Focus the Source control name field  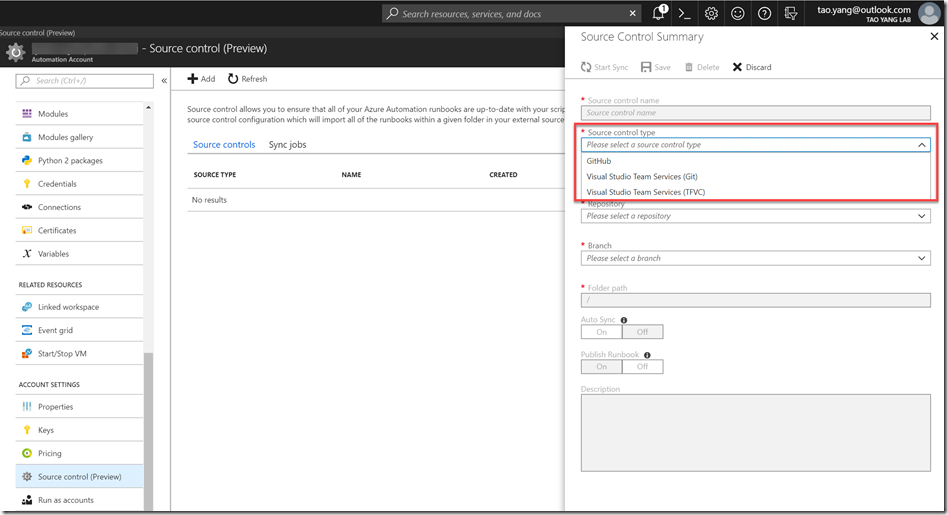pyautogui.click(x=755, y=112)
